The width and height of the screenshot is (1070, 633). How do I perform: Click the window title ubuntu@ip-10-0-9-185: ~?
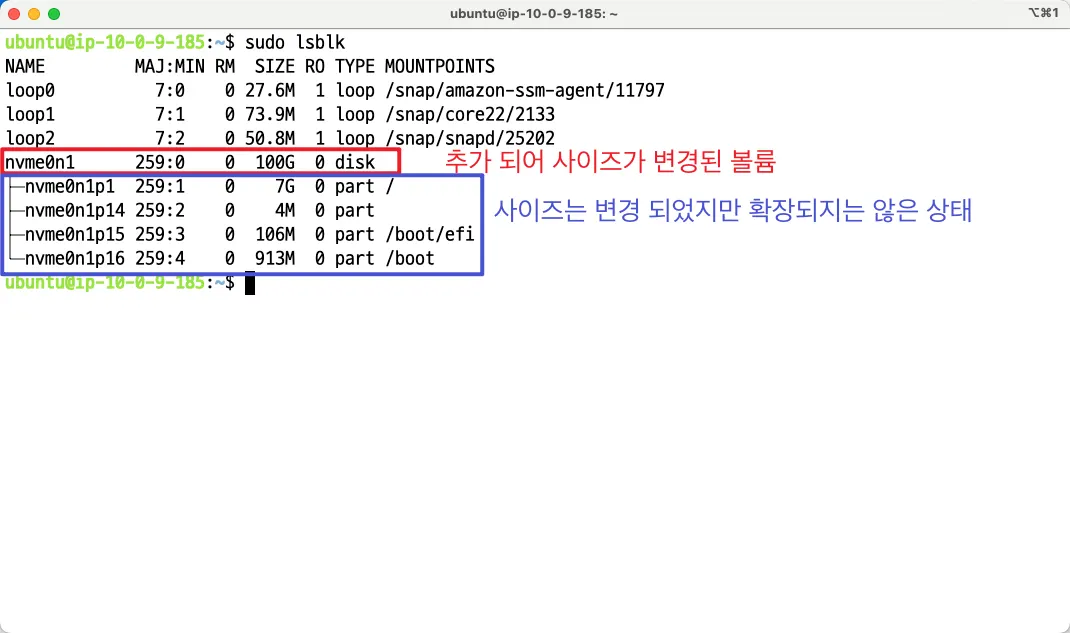click(534, 14)
